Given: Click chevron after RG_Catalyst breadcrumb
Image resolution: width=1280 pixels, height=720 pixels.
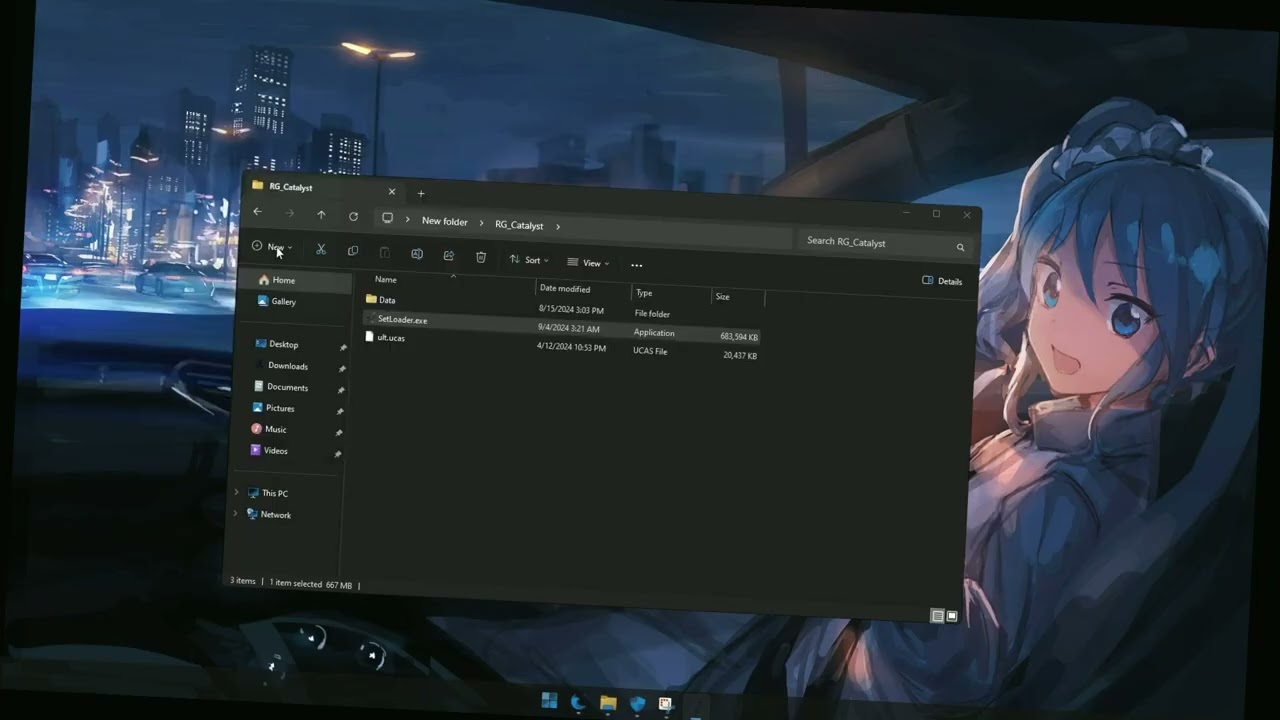Looking at the screenshot, I should click(x=558, y=227).
